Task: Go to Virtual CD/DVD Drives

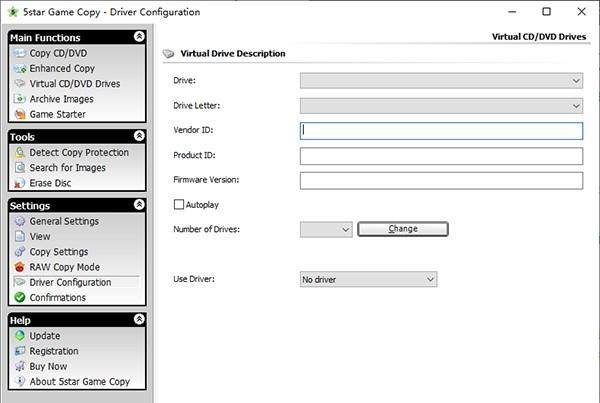Action: (75, 83)
